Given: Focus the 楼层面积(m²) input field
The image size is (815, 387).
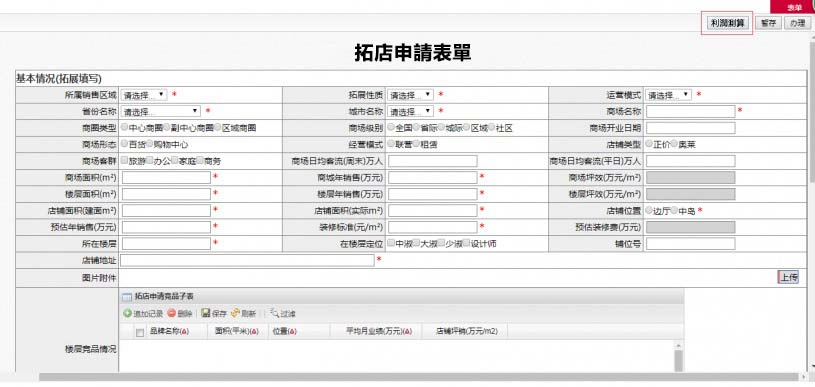Looking at the screenshot, I should coord(166,194).
